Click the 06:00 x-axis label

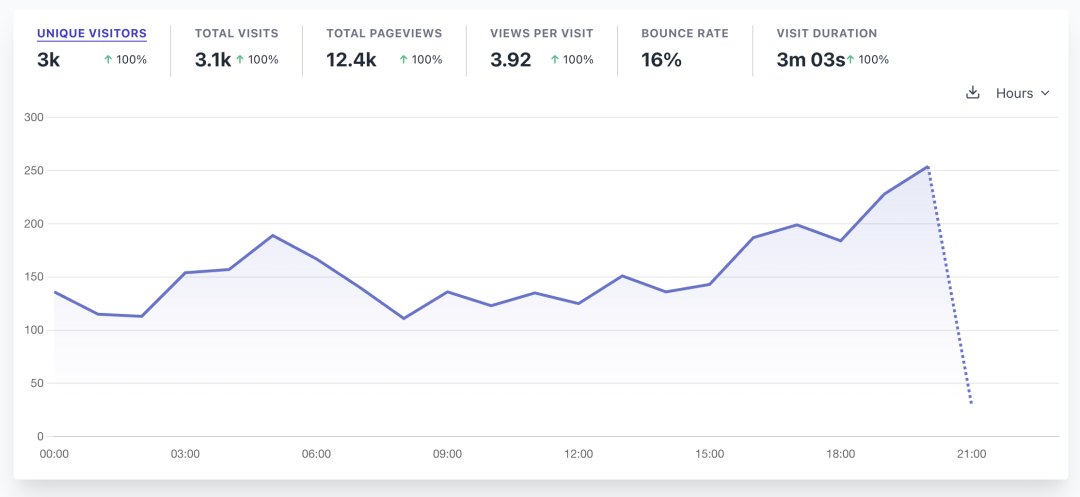coord(316,454)
